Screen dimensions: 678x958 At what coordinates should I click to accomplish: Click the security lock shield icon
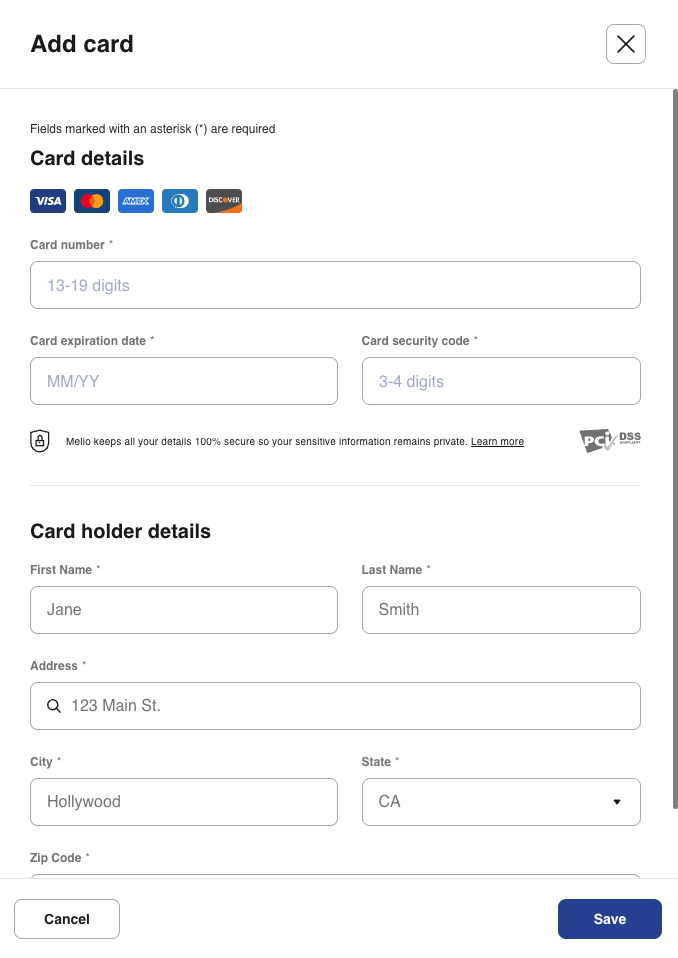tap(40, 441)
